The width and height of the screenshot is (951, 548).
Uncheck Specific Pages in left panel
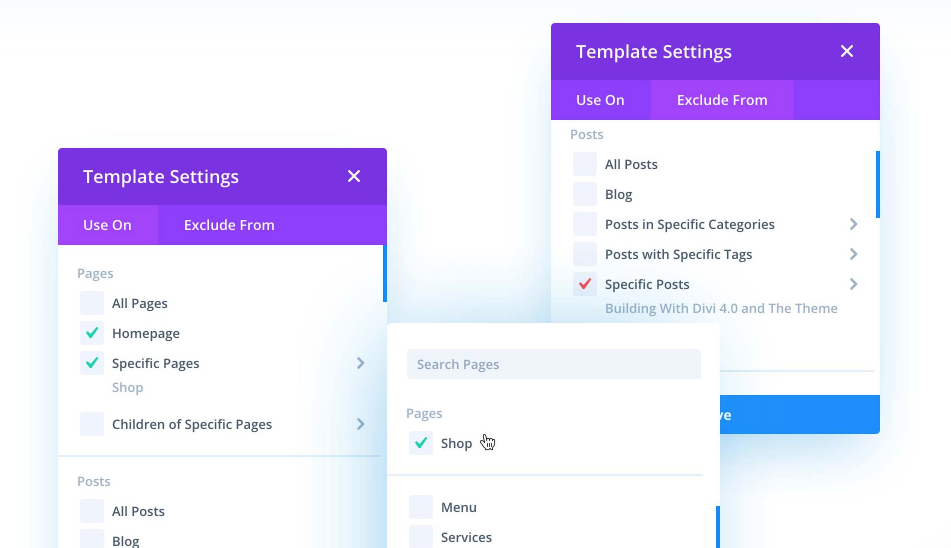92,363
